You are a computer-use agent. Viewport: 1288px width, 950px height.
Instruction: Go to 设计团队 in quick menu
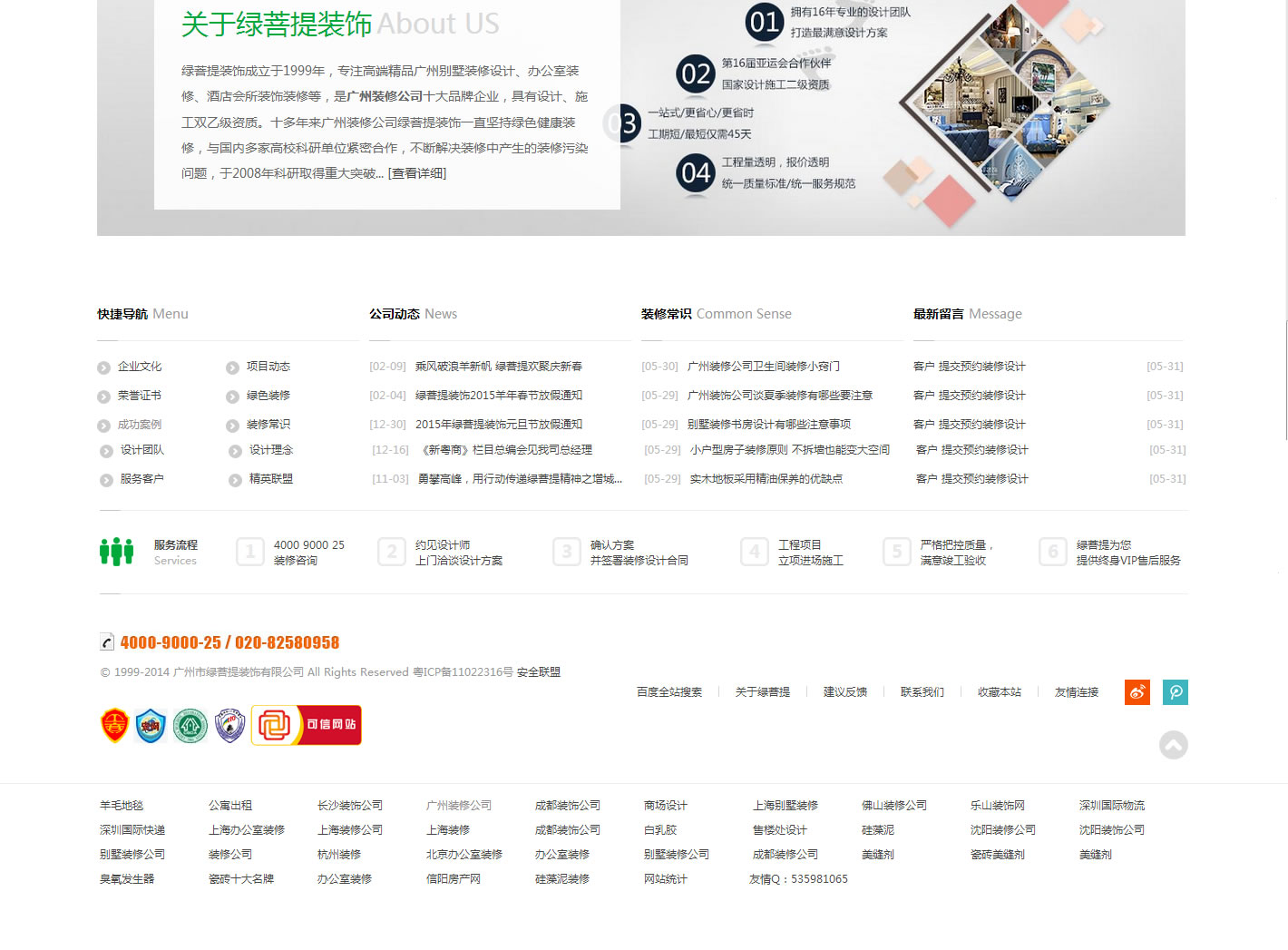coord(142,450)
